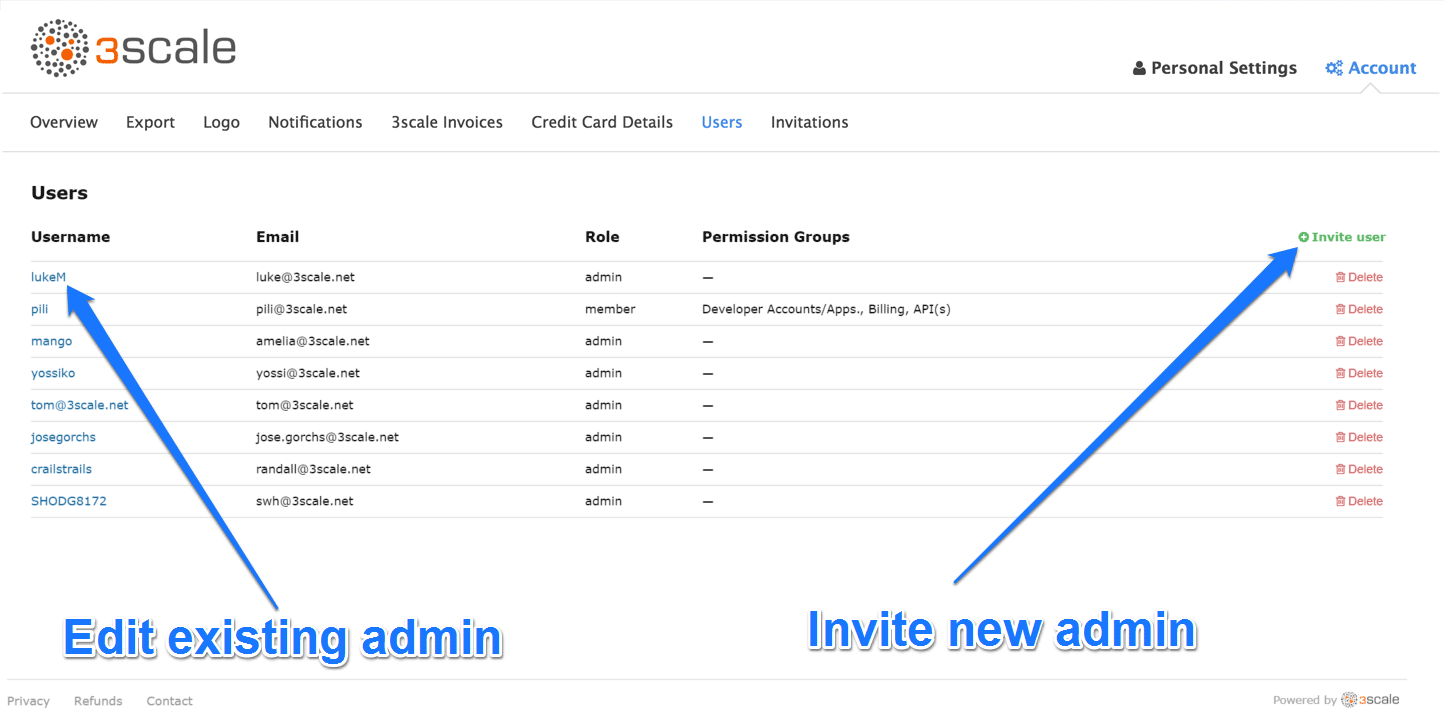Click trash icon in pili row
Image resolution: width=1444 pixels, height=726 pixels.
point(1340,309)
